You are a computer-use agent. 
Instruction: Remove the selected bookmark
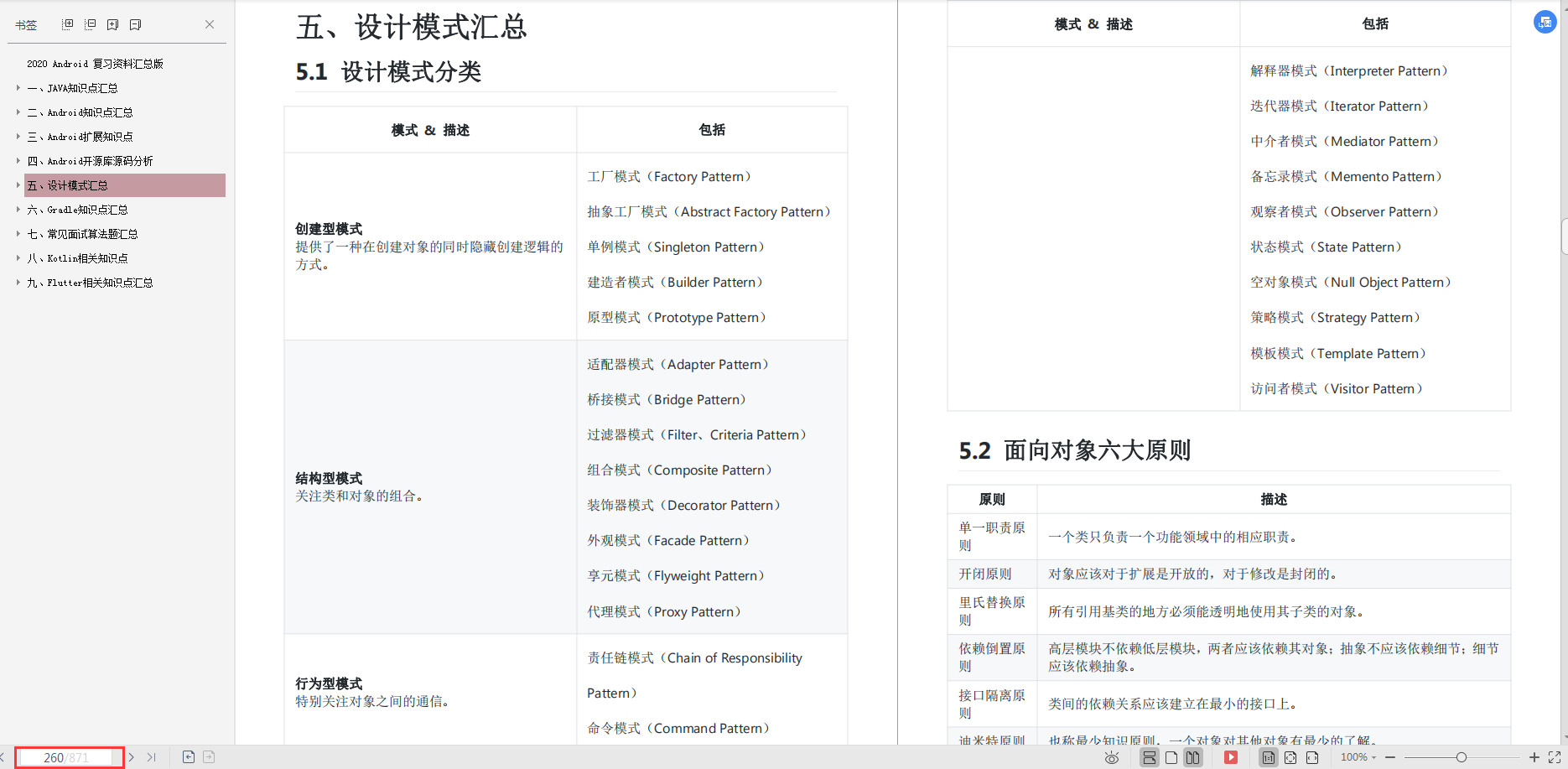(x=135, y=23)
